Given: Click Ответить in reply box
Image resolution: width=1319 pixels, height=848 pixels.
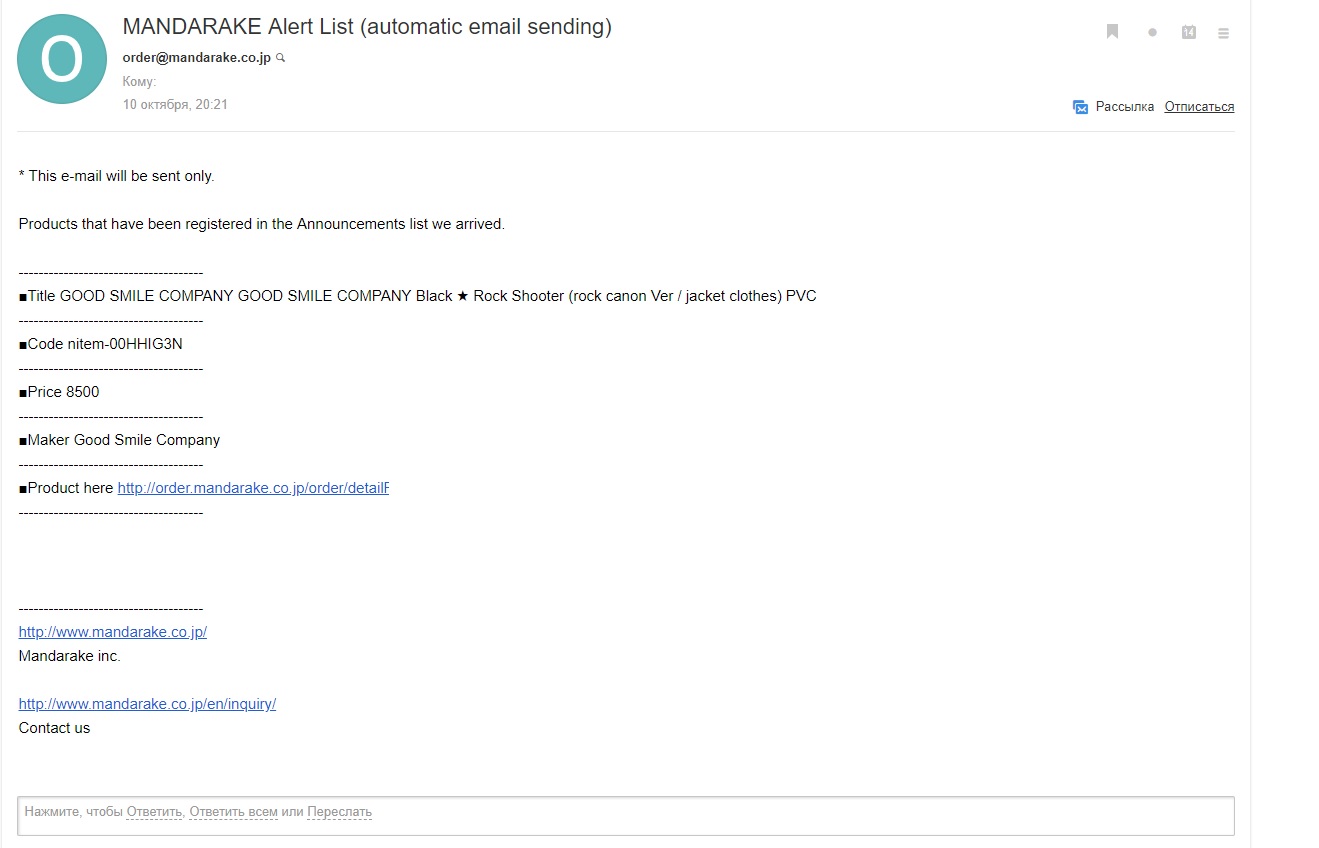Looking at the screenshot, I should click(154, 812).
